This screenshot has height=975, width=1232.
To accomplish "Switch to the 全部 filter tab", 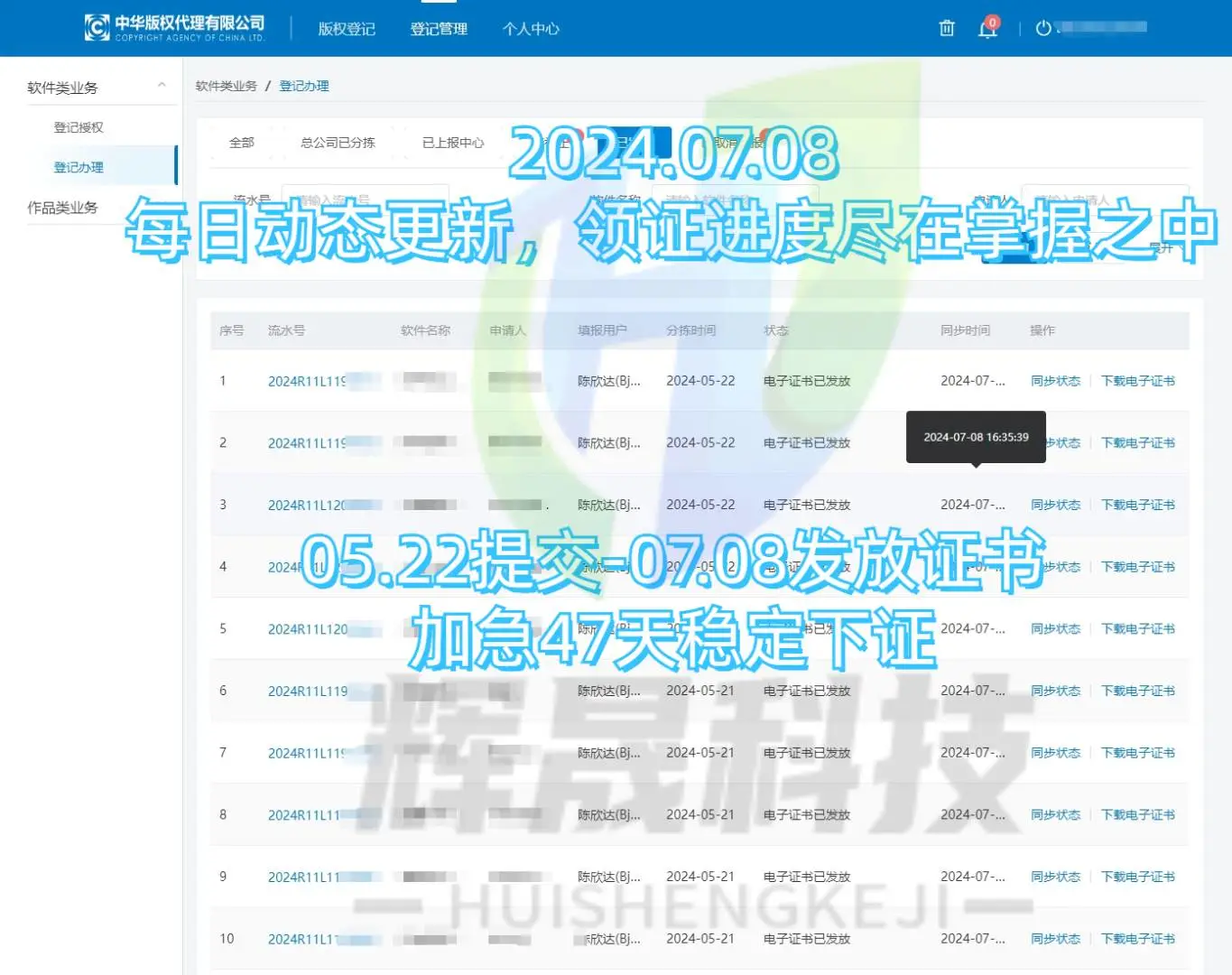I will [240, 142].
